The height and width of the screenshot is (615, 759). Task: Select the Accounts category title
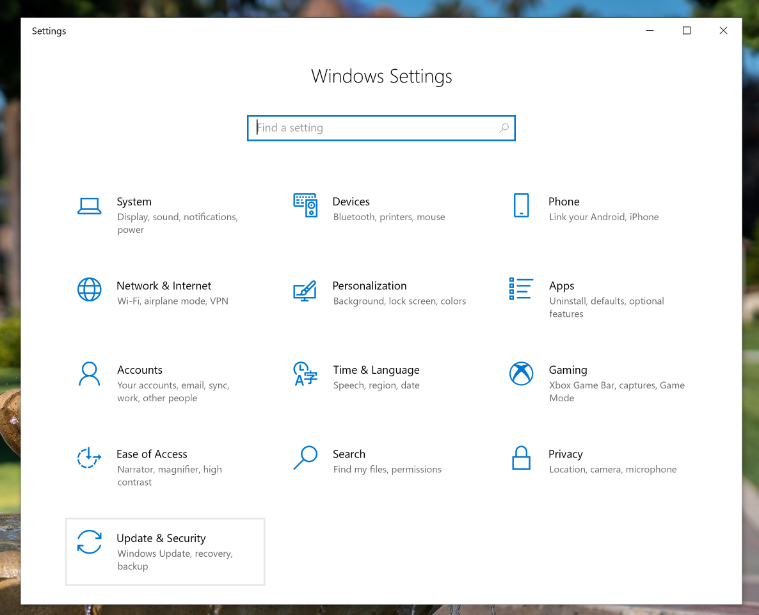point(140,370)
